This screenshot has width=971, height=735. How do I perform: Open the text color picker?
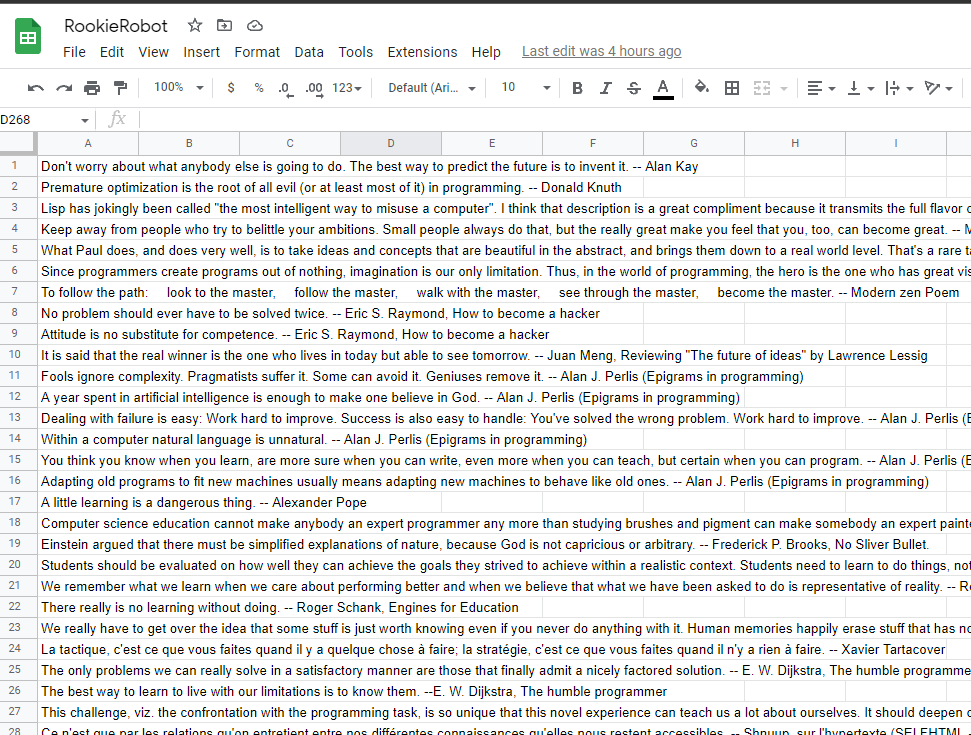tap(663, 89)
